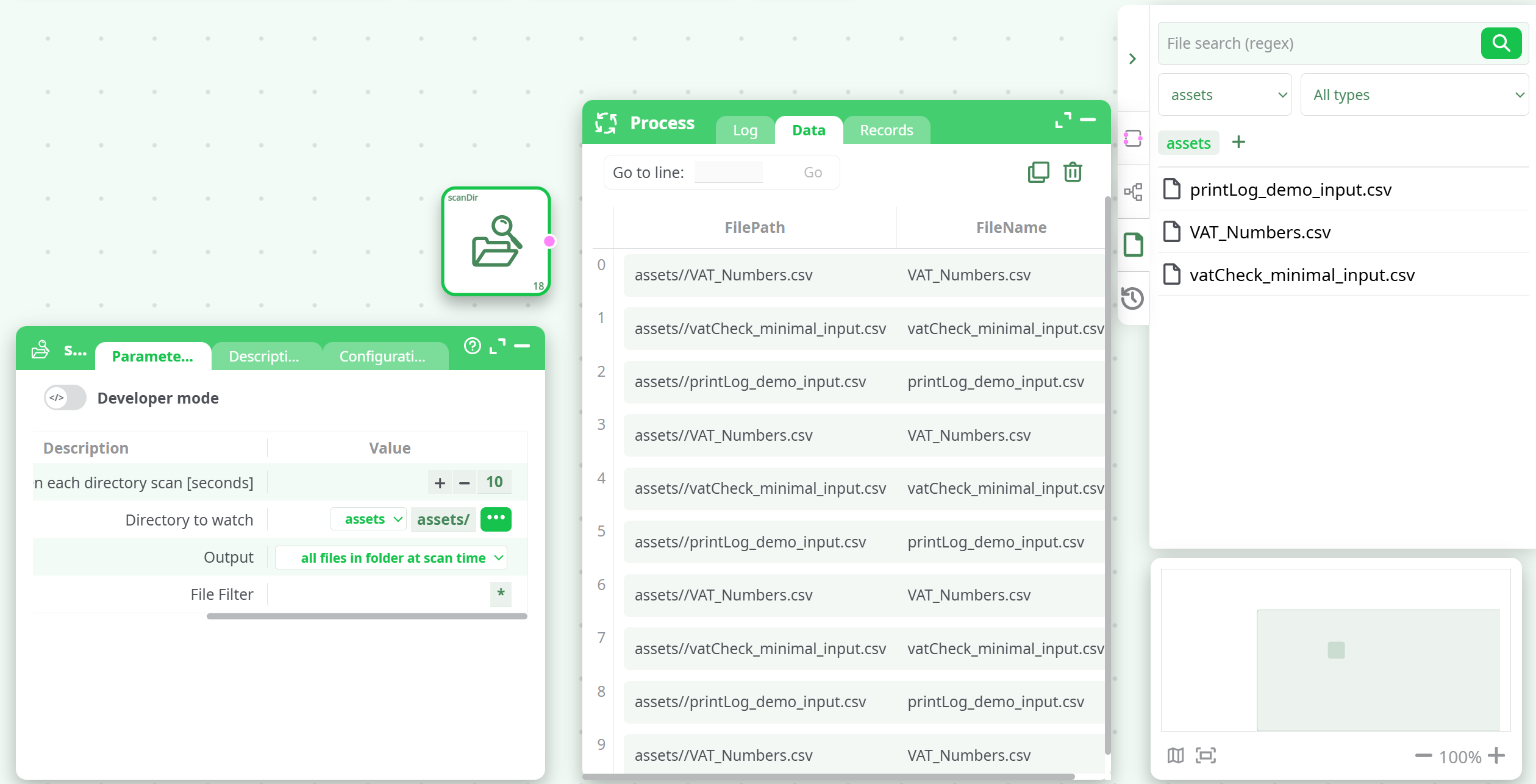Open the All types filter dropdown

1414,95
